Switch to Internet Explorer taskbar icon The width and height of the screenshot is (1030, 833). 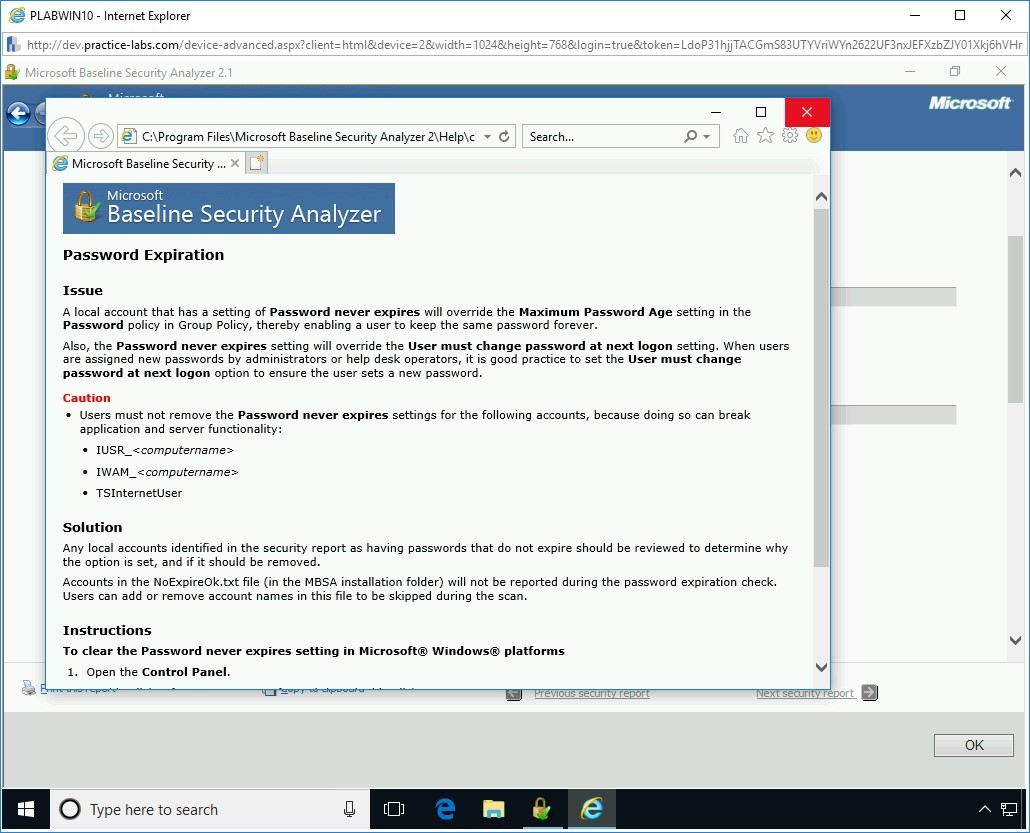click(591, 809)
